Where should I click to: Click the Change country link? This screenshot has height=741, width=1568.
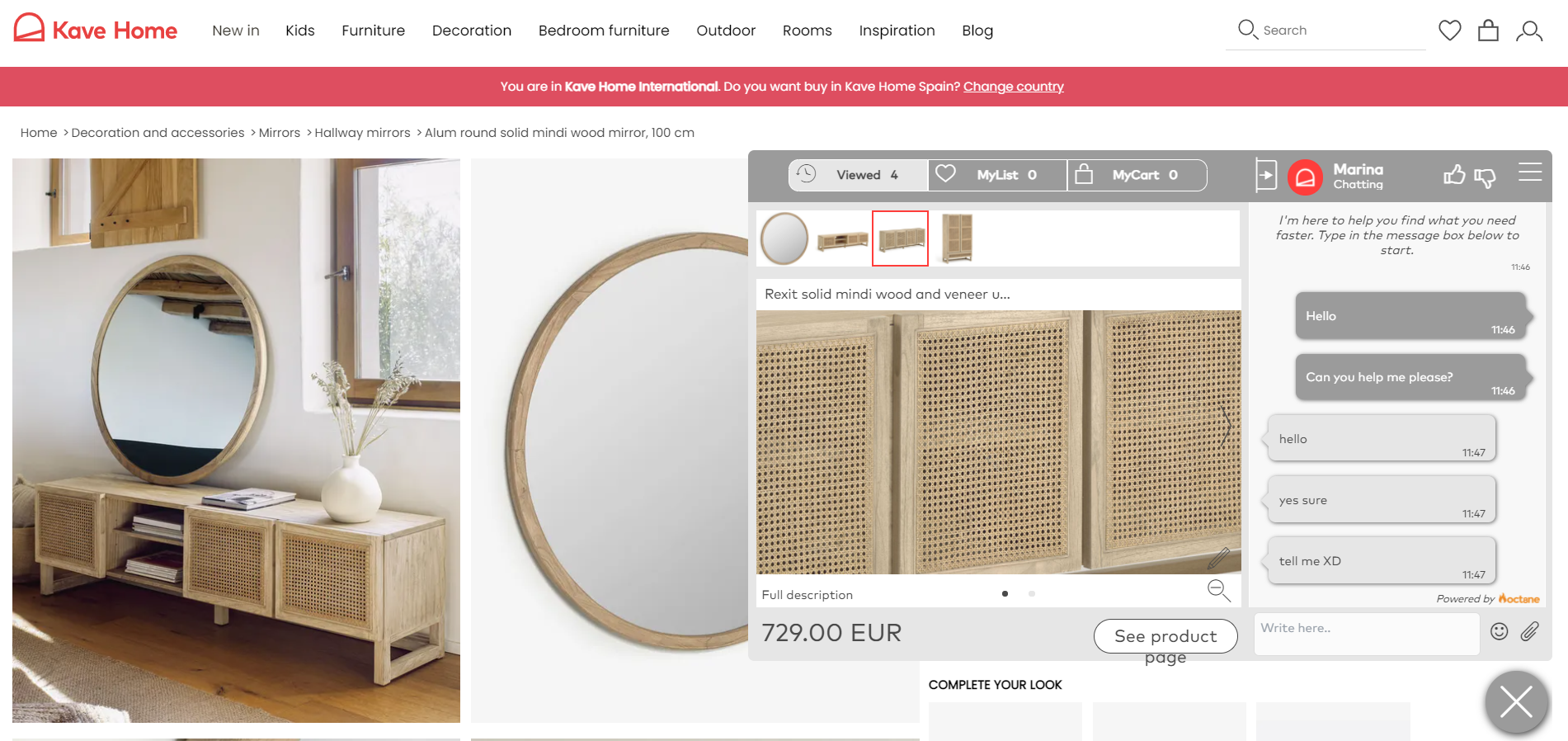(x=1013, y=87)
